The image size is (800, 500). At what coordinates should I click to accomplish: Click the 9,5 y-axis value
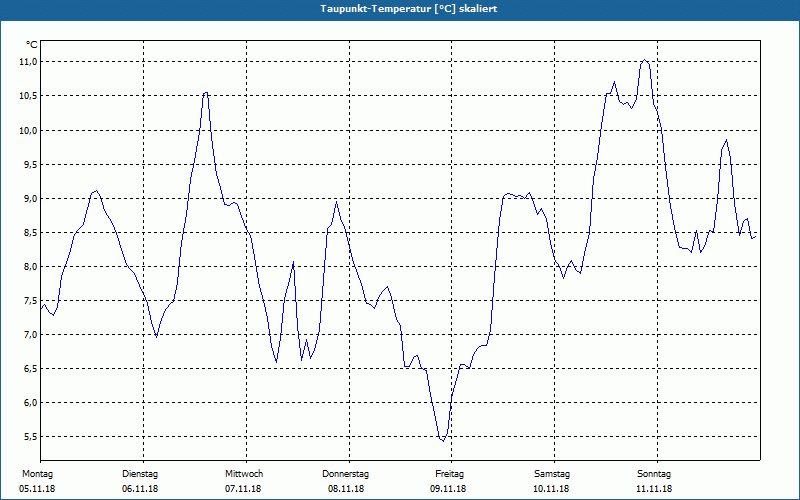pyautogui.click(x=31, y=164)
